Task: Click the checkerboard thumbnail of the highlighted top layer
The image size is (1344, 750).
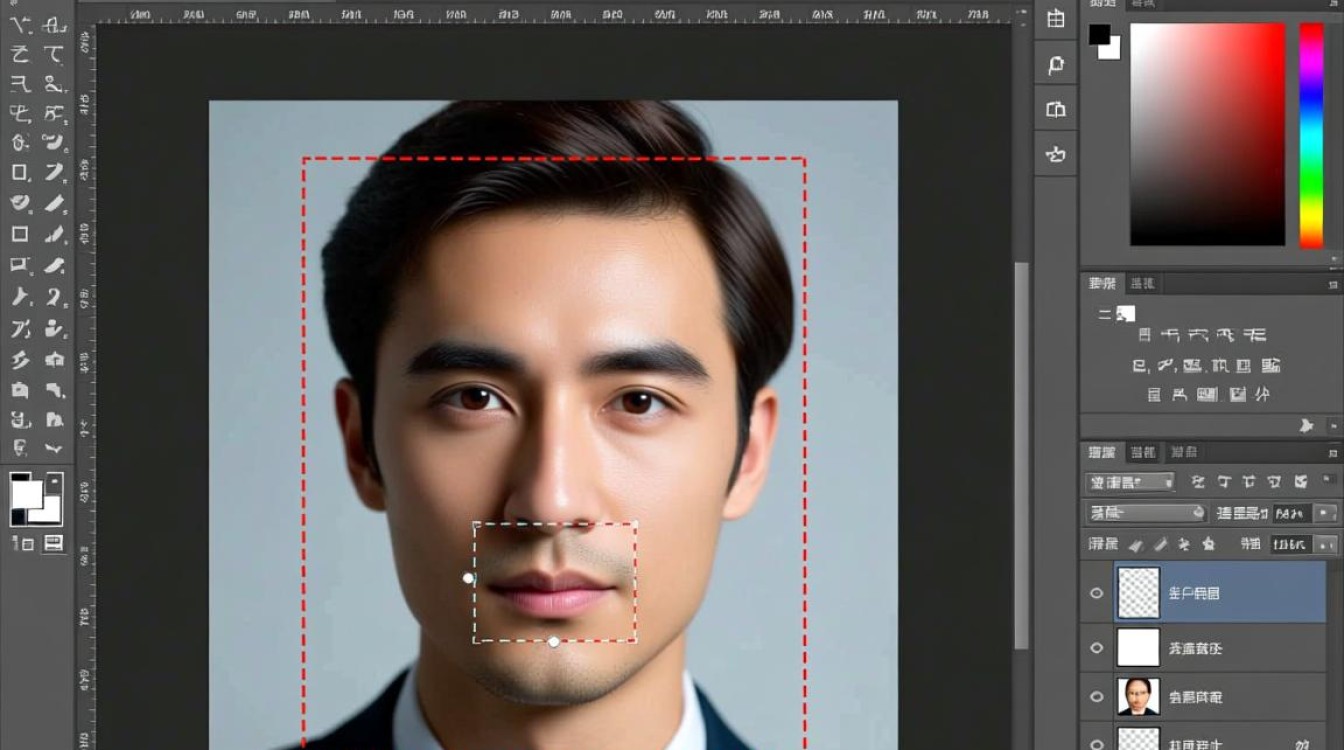Action: (1138, 593)
